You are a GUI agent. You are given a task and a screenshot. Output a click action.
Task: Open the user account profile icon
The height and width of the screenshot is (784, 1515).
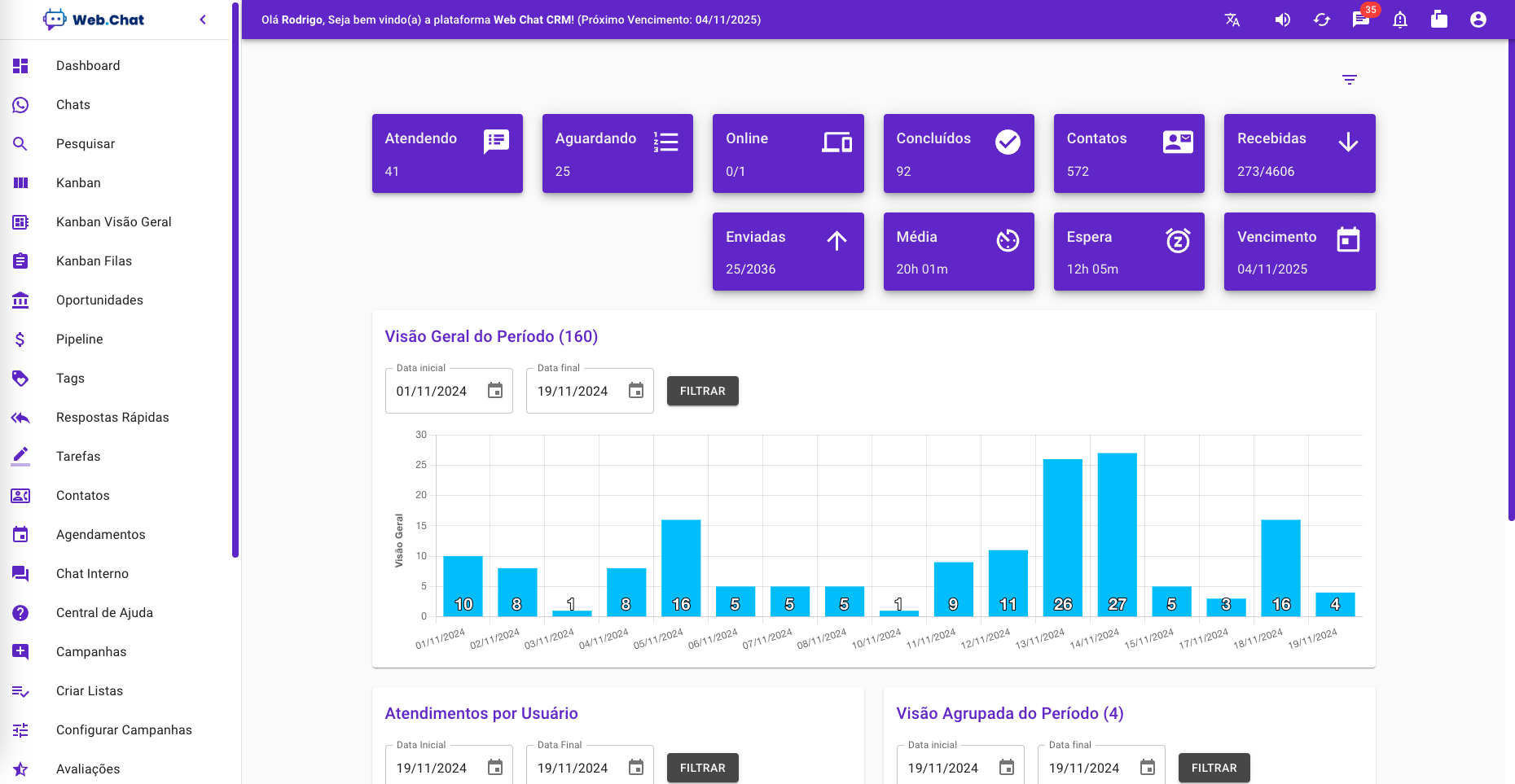[x=1478, y=20]
